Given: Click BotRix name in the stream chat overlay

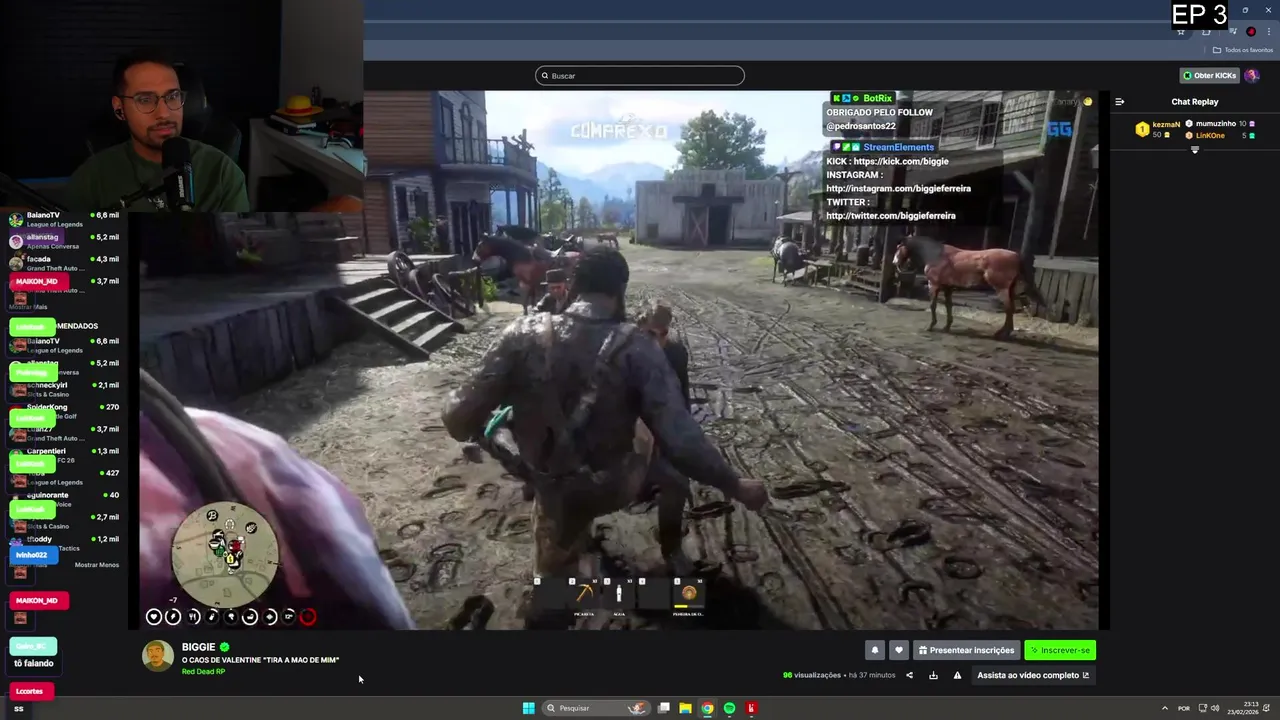Looking at the screenshot, I should click(x=877, y=98).
